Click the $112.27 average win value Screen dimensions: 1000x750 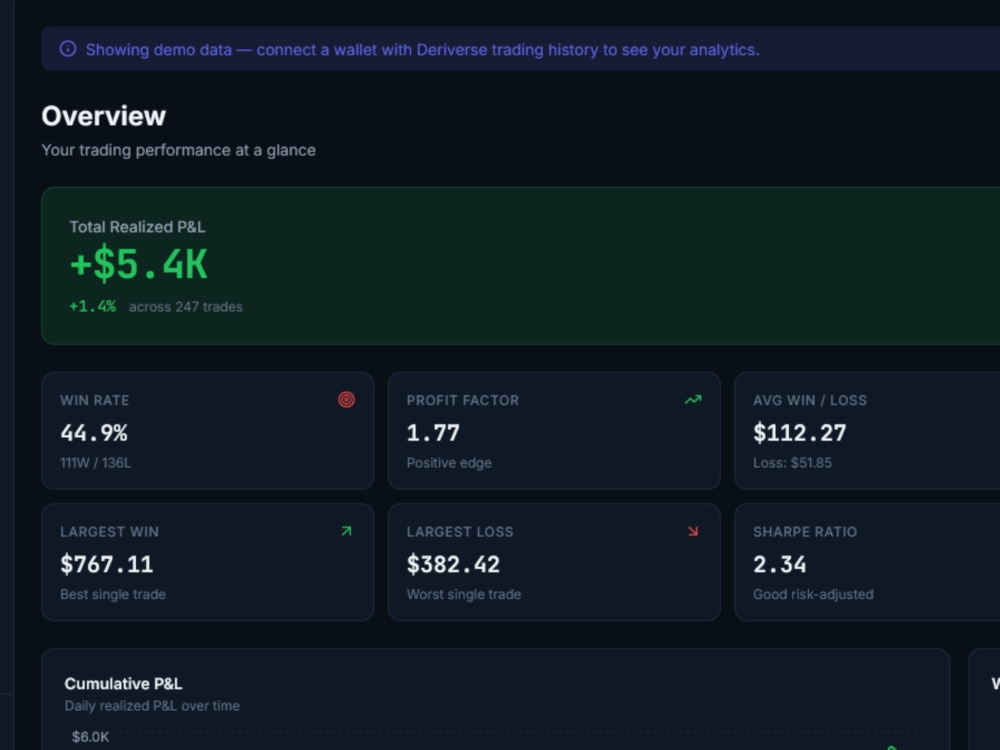point(800,433)
